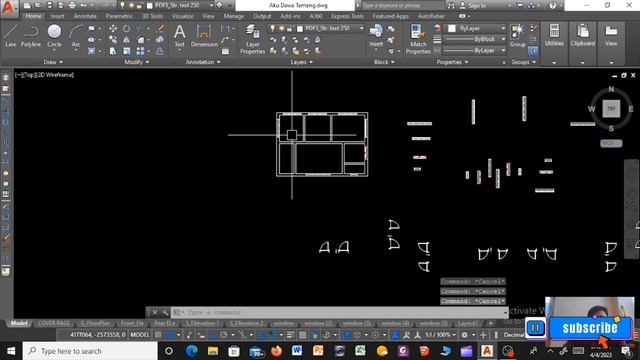Open the Manage ribbon tab
640x360 pixels.
pyautogui.click(x=233, y=16)
